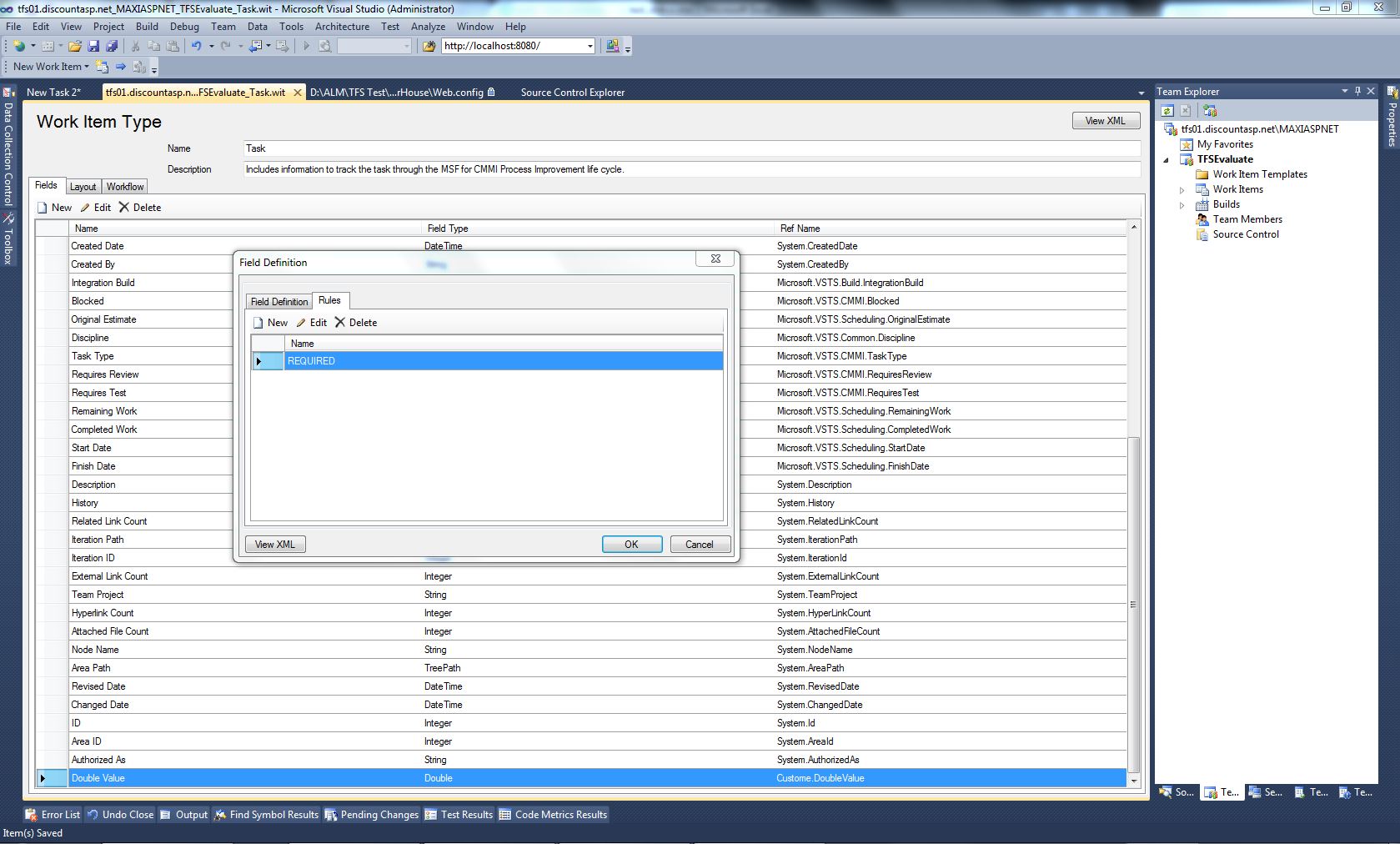
Task: Open the Code Metrics Results panel
Action: [553, 815]
